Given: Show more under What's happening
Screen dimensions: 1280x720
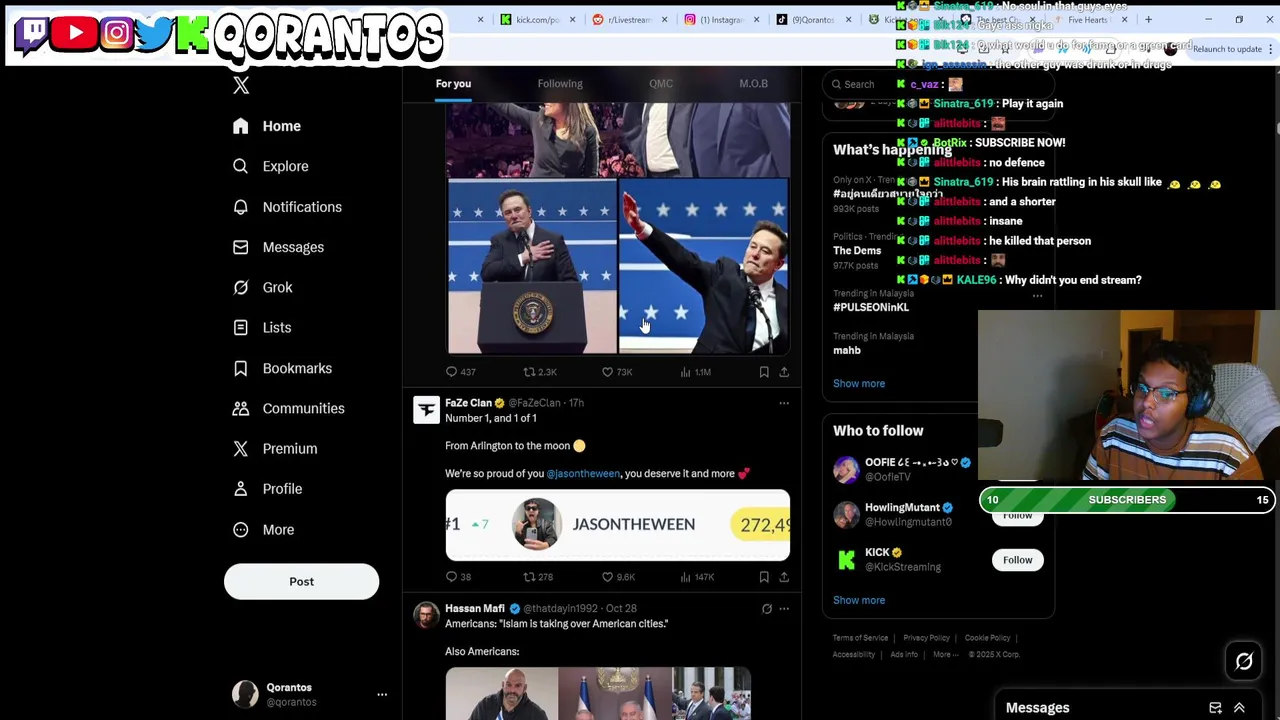Looking at the screenshot, I should (x=859, y=384).
